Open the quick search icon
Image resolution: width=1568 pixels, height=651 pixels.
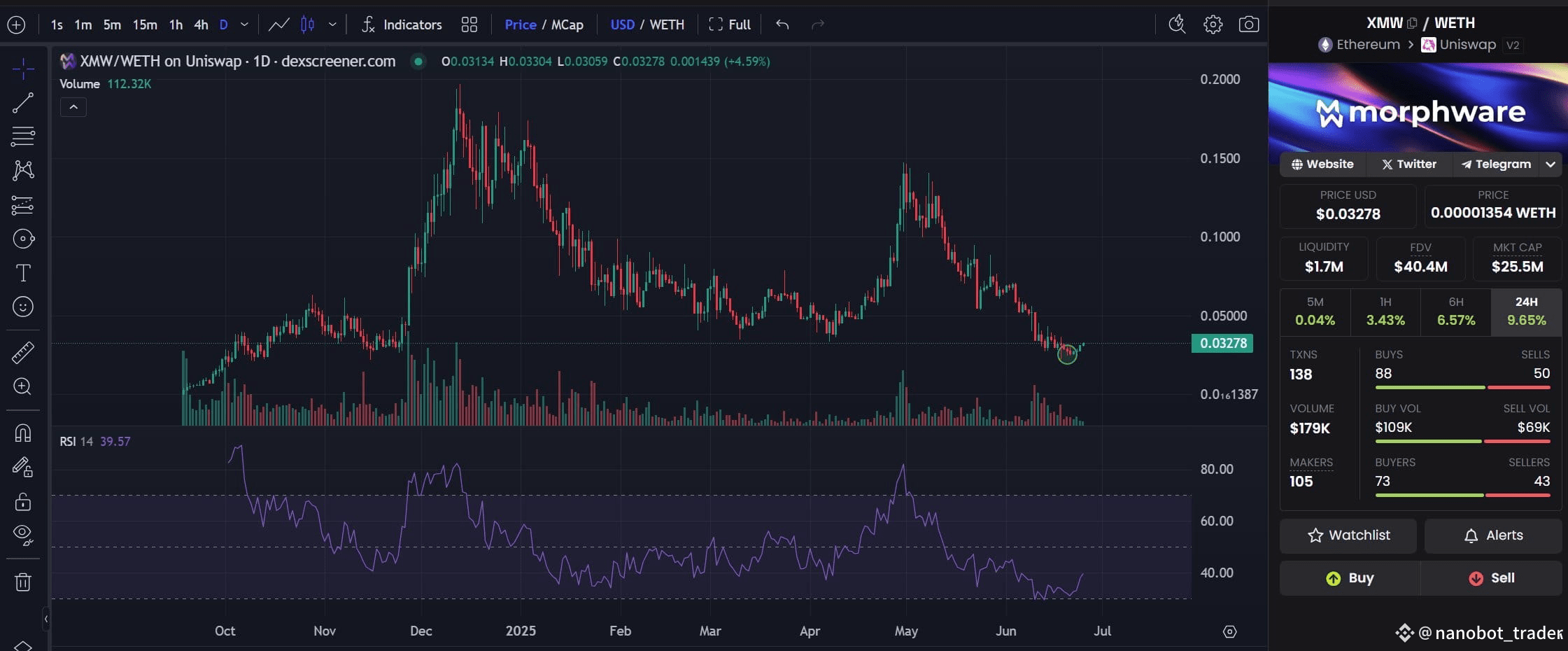point(1177,25)
